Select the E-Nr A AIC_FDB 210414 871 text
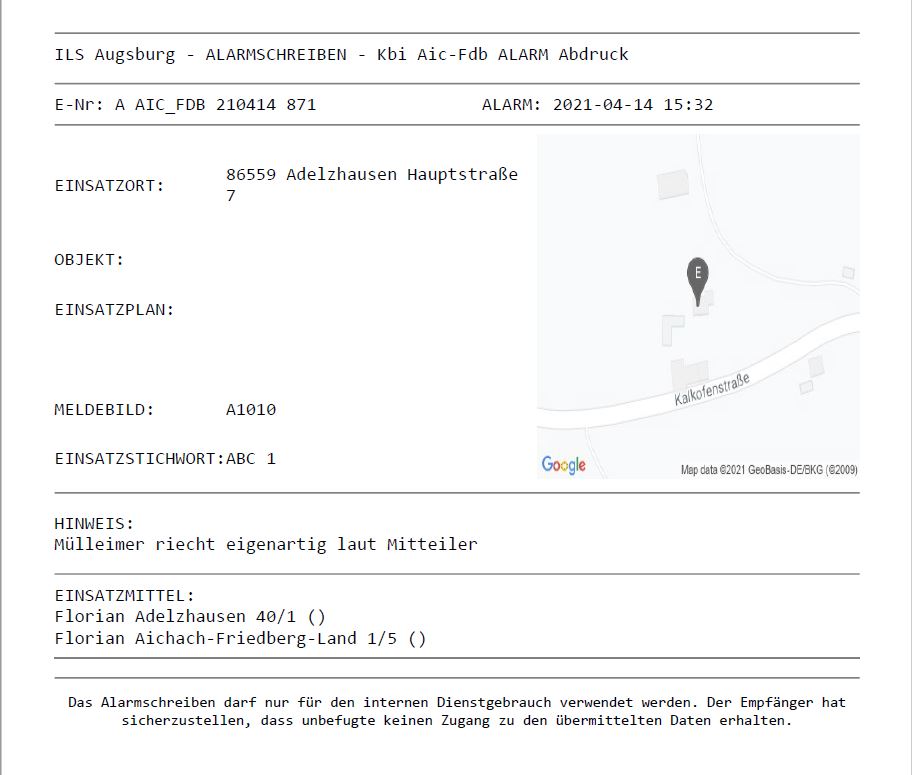Viewport: 912px width, 775px height. tap(185, 104)
